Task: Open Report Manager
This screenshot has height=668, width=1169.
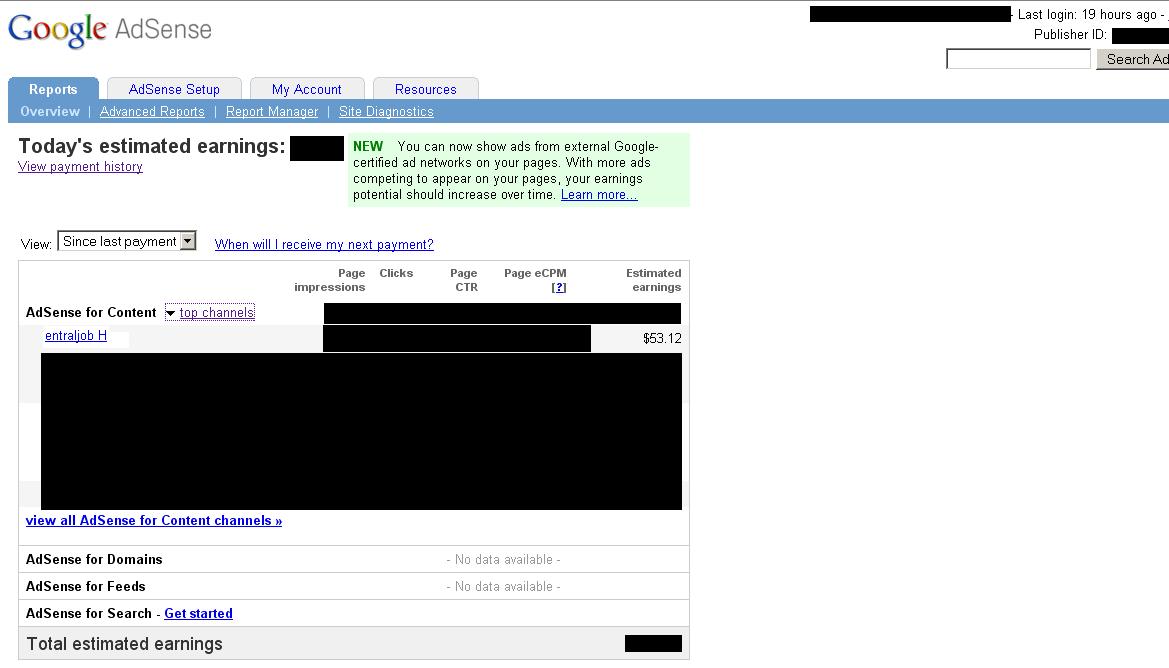Action: (272, 112)
